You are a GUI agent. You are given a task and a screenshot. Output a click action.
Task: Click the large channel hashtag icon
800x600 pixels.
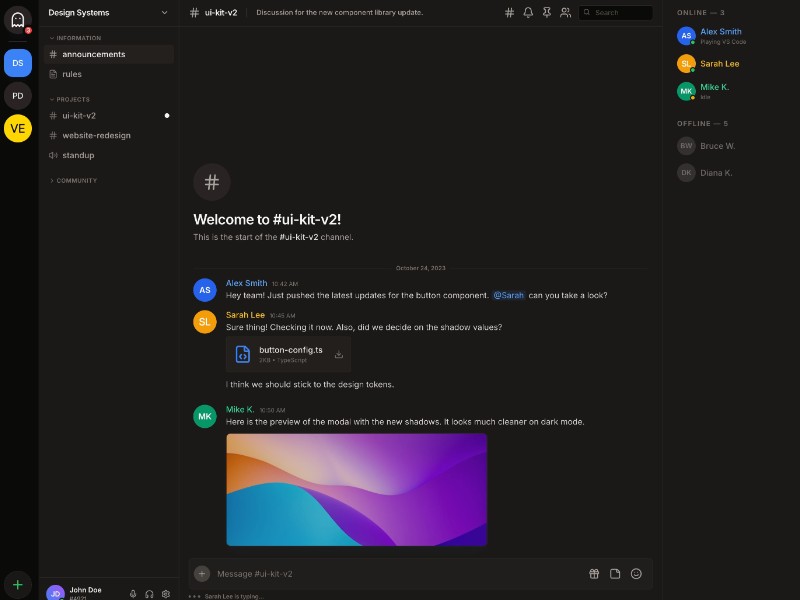[212, 182]
